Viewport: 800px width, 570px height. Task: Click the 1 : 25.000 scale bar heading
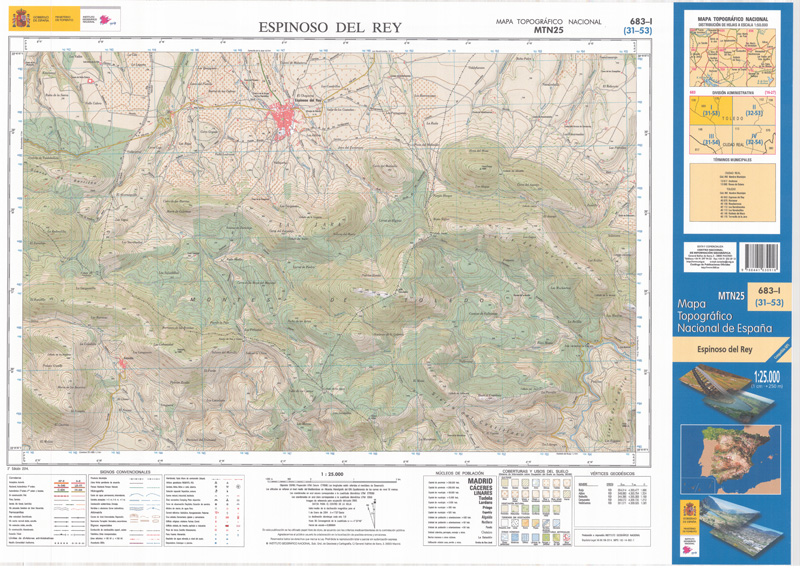click(332, 474)
